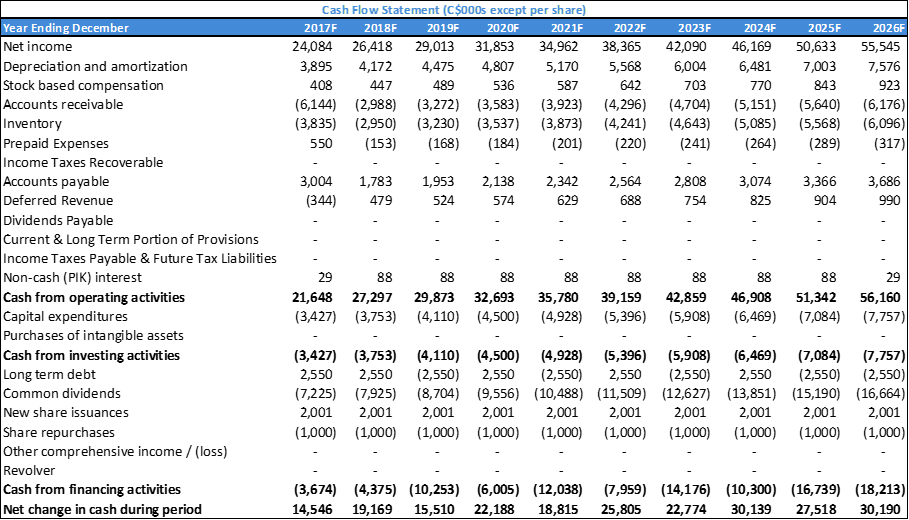Click the 2026F column header
The height and width of the screenshot is (520, 909).
click(885, 28)
